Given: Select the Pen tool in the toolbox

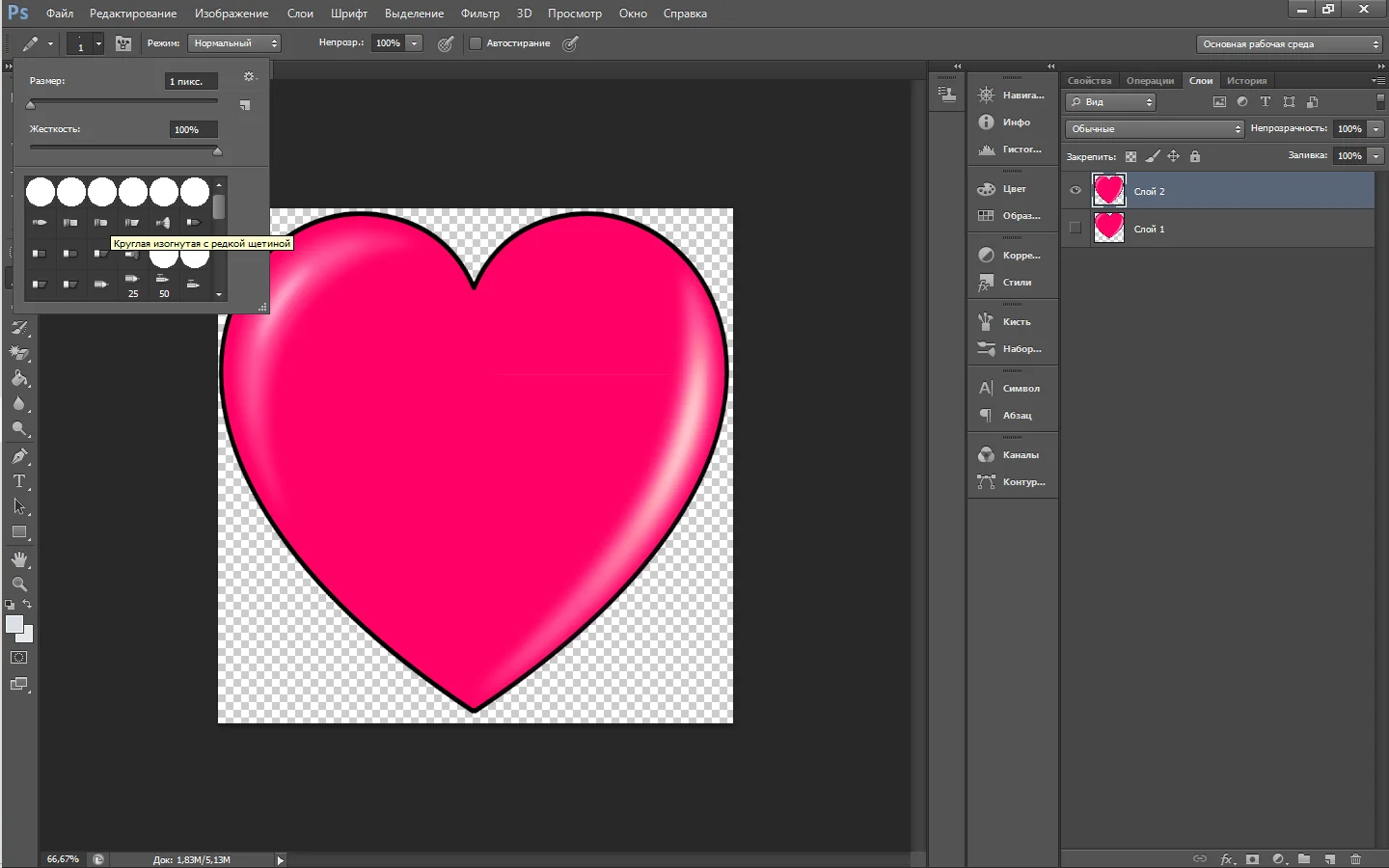Looking at the screenshot, I should click(19, 456).
